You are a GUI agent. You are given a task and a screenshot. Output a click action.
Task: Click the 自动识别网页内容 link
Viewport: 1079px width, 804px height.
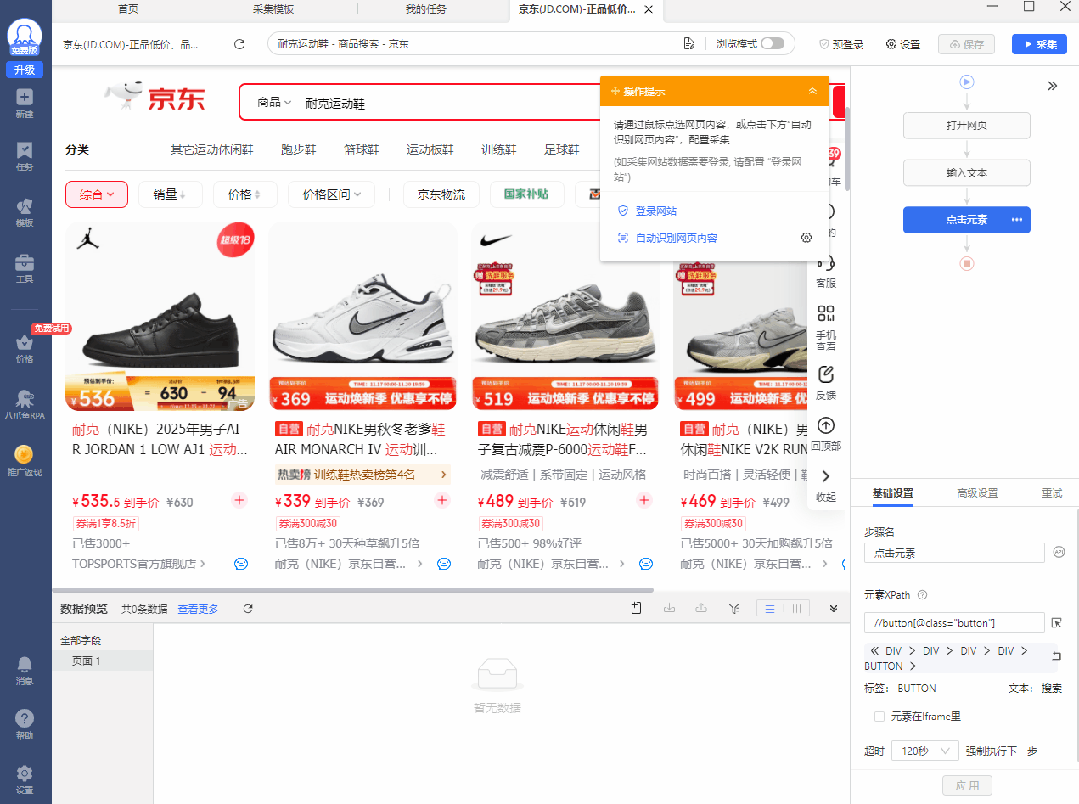point(677,238)
